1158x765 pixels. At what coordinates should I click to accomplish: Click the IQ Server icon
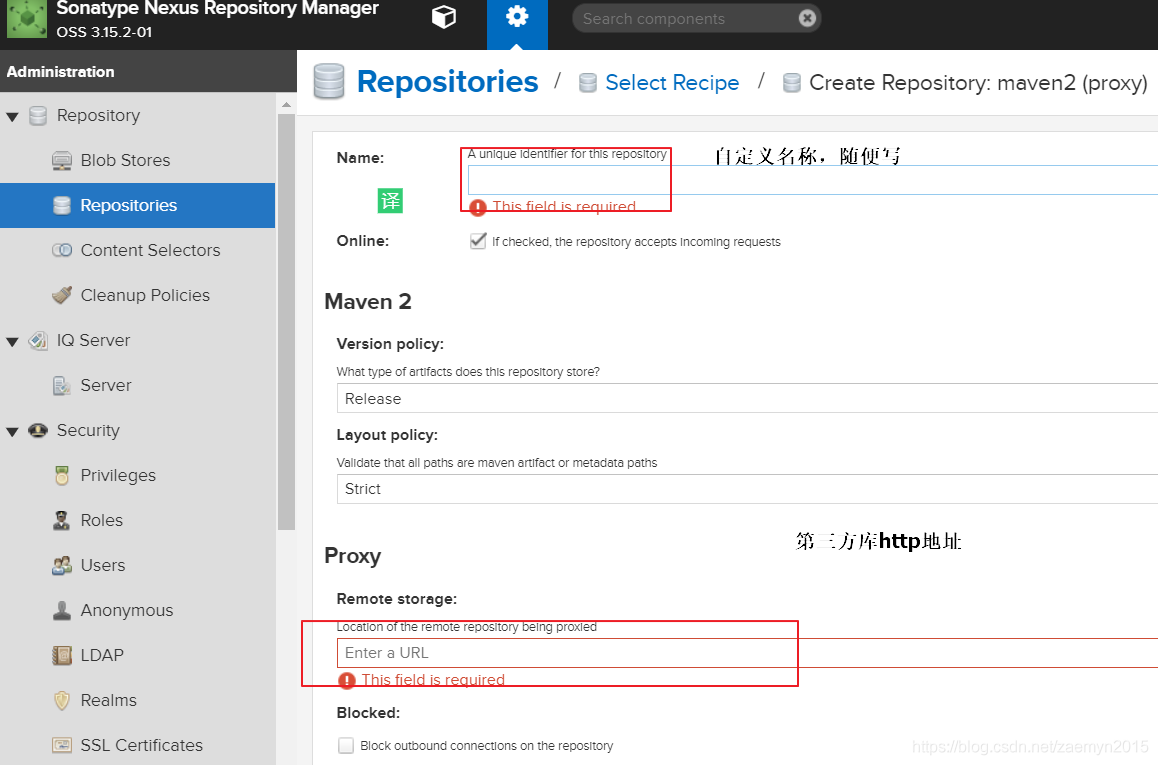pyautogui.click(x=38, y=340)
